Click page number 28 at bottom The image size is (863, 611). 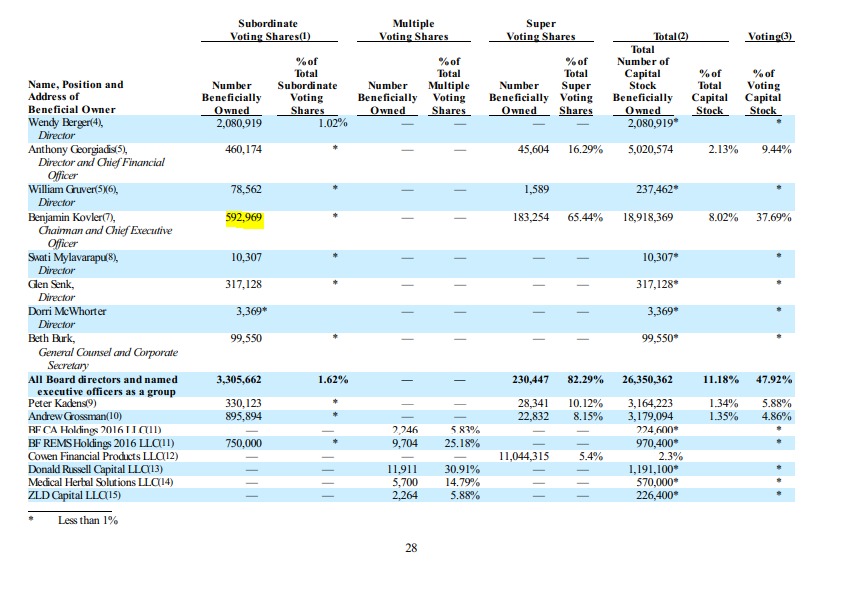[x=411, y=547]
